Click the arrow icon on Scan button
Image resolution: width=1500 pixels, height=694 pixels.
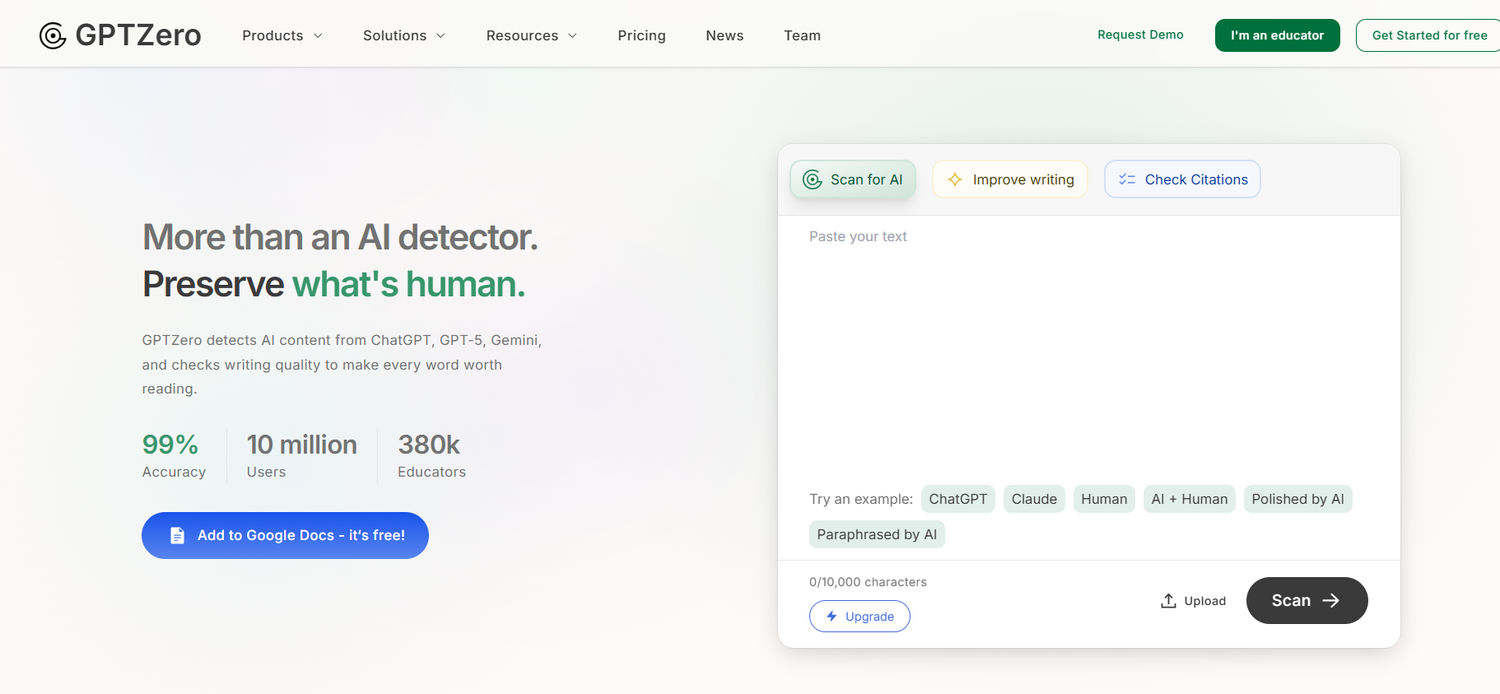click(x=1331, y=601)
